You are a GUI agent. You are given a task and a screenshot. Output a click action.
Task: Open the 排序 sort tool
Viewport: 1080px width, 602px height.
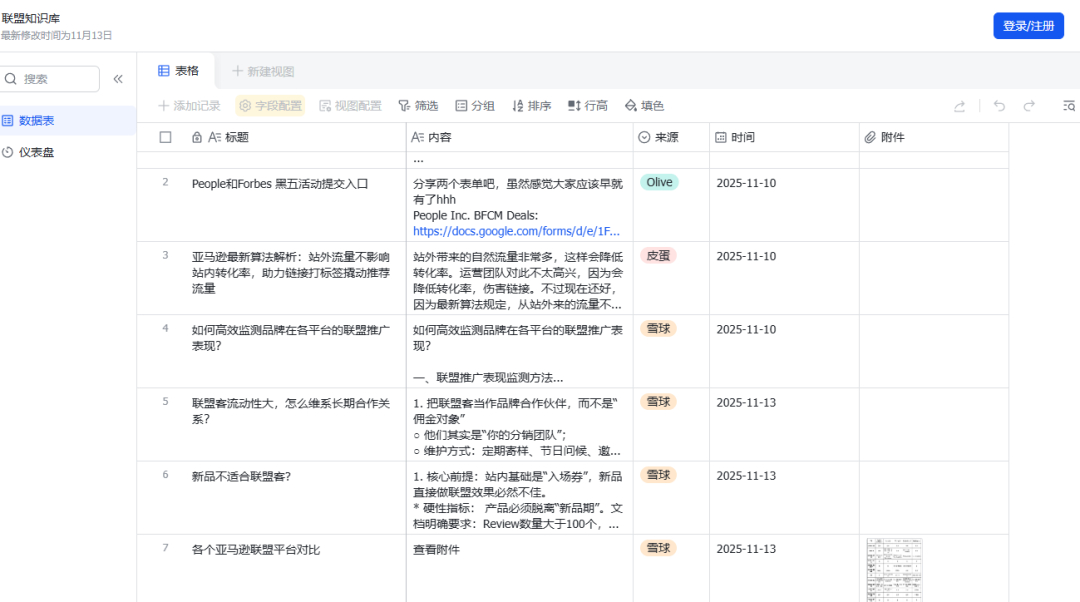531,105
